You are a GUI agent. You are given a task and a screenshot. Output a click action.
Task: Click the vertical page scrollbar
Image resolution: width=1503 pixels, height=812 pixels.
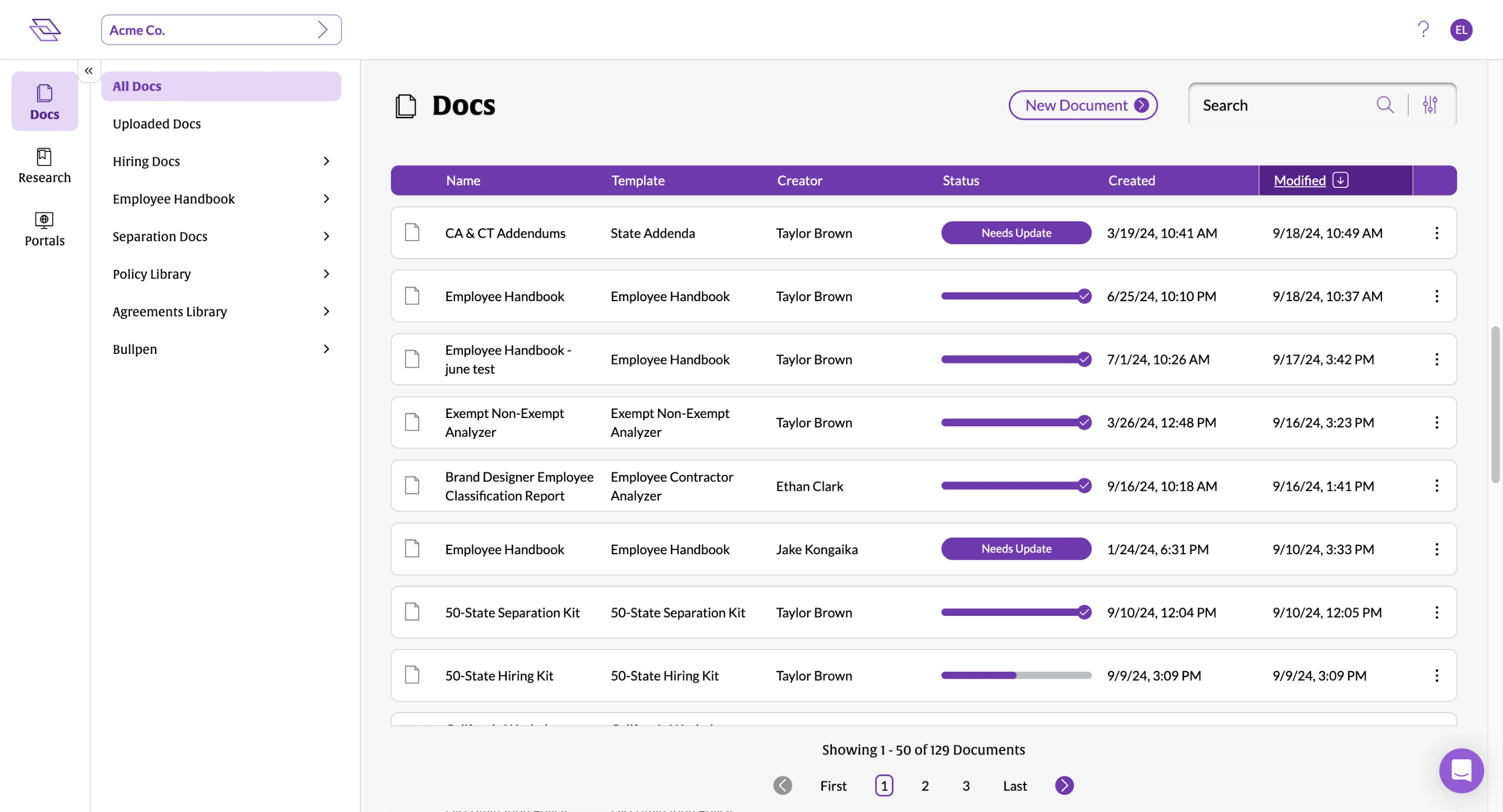(1495, 405)
